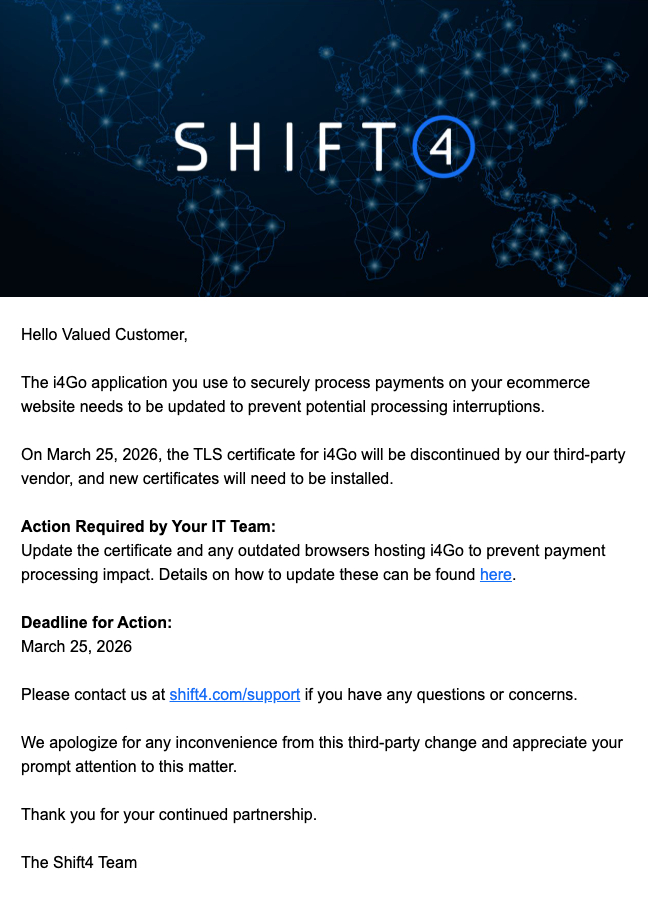Click "Thank you for your continued partnership." line
Screen dimensions: 648x902
[x=169, y=814]
